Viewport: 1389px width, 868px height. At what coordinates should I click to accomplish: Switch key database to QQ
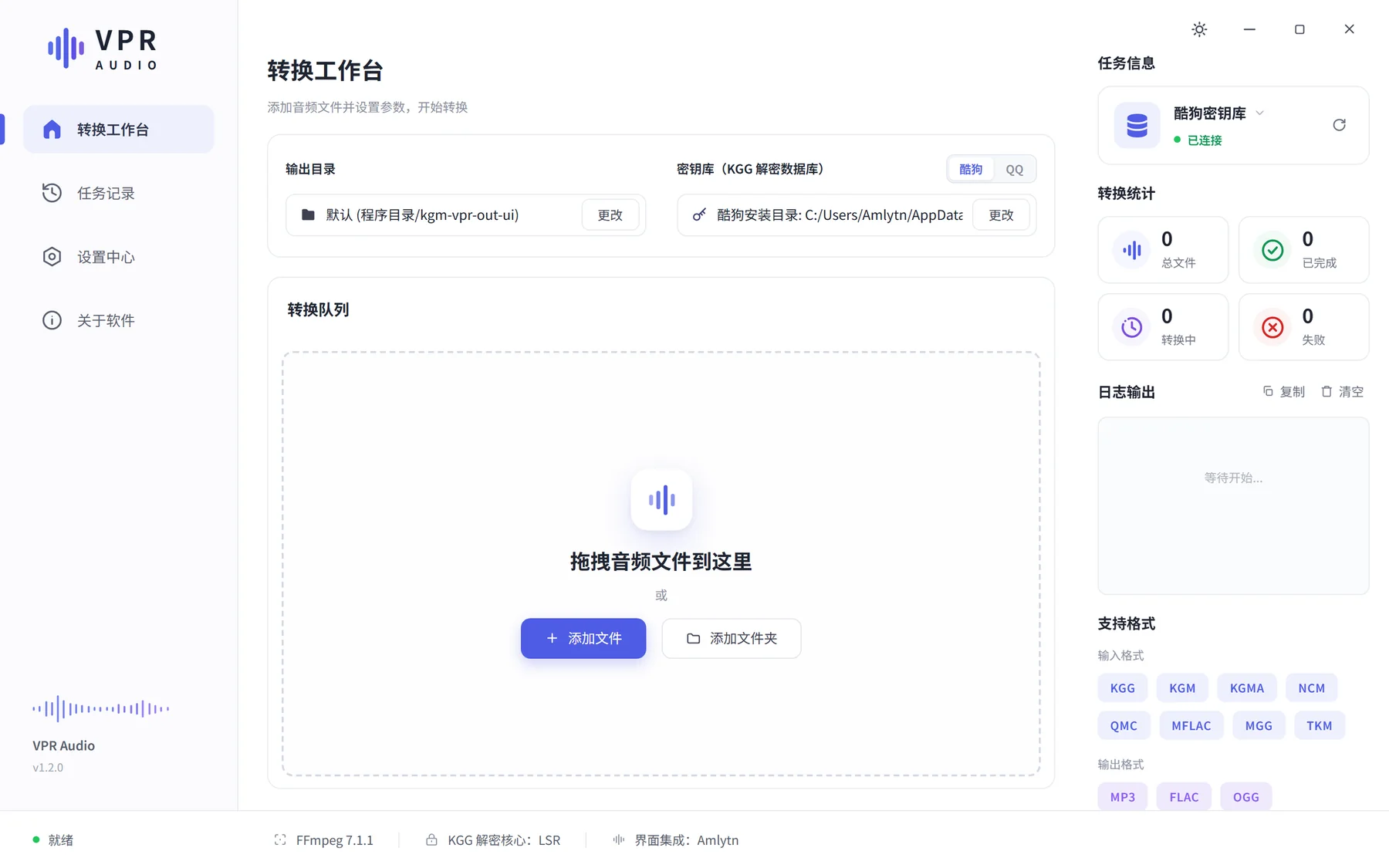pos(1014,169)
